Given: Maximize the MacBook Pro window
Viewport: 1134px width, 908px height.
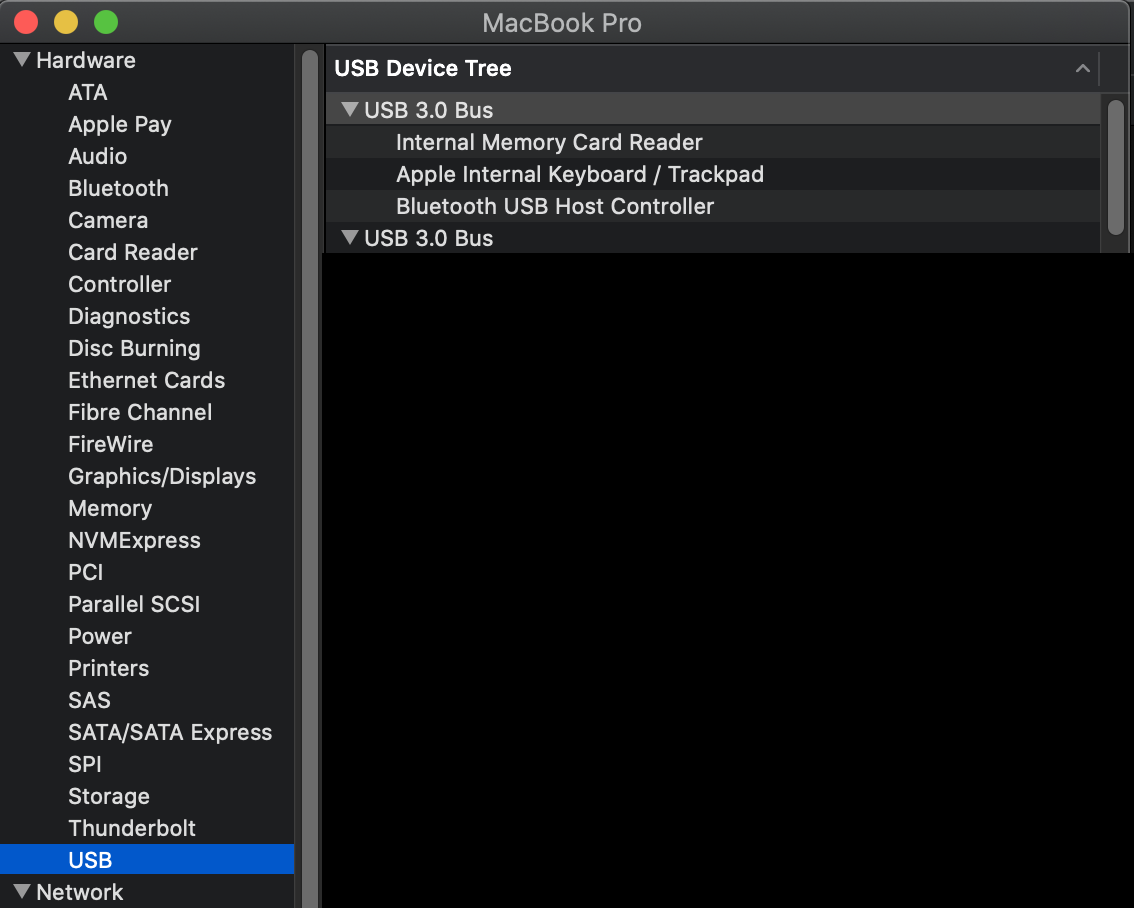Looking at the screenshot, I should (x=106, y=22).
